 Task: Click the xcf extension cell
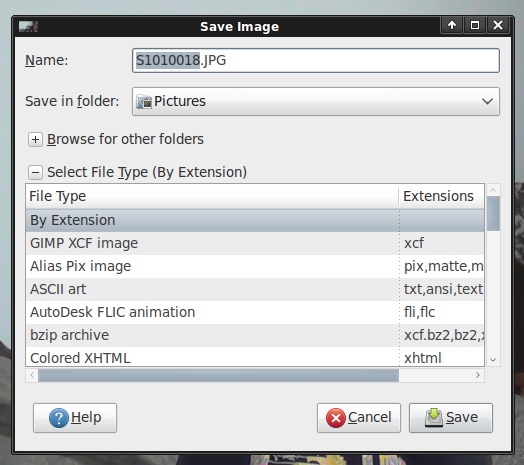click(x=442, y=243)
